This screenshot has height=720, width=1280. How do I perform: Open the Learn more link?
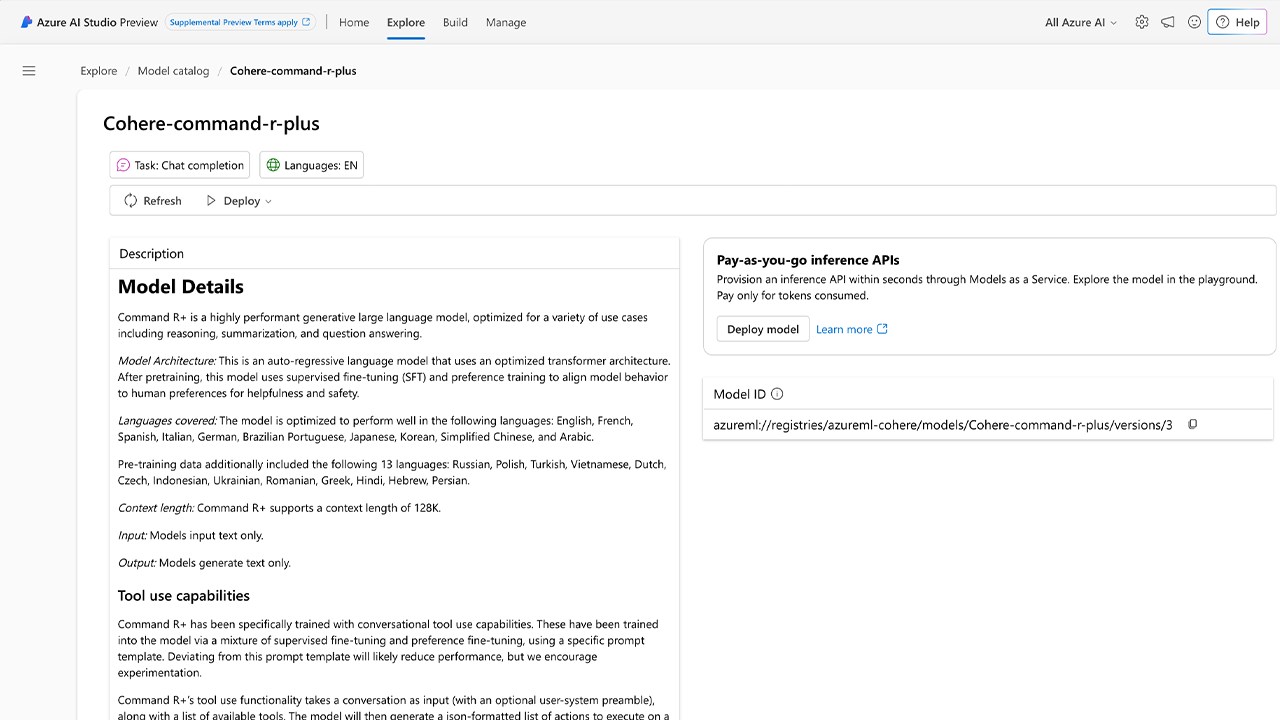[851, 329]
